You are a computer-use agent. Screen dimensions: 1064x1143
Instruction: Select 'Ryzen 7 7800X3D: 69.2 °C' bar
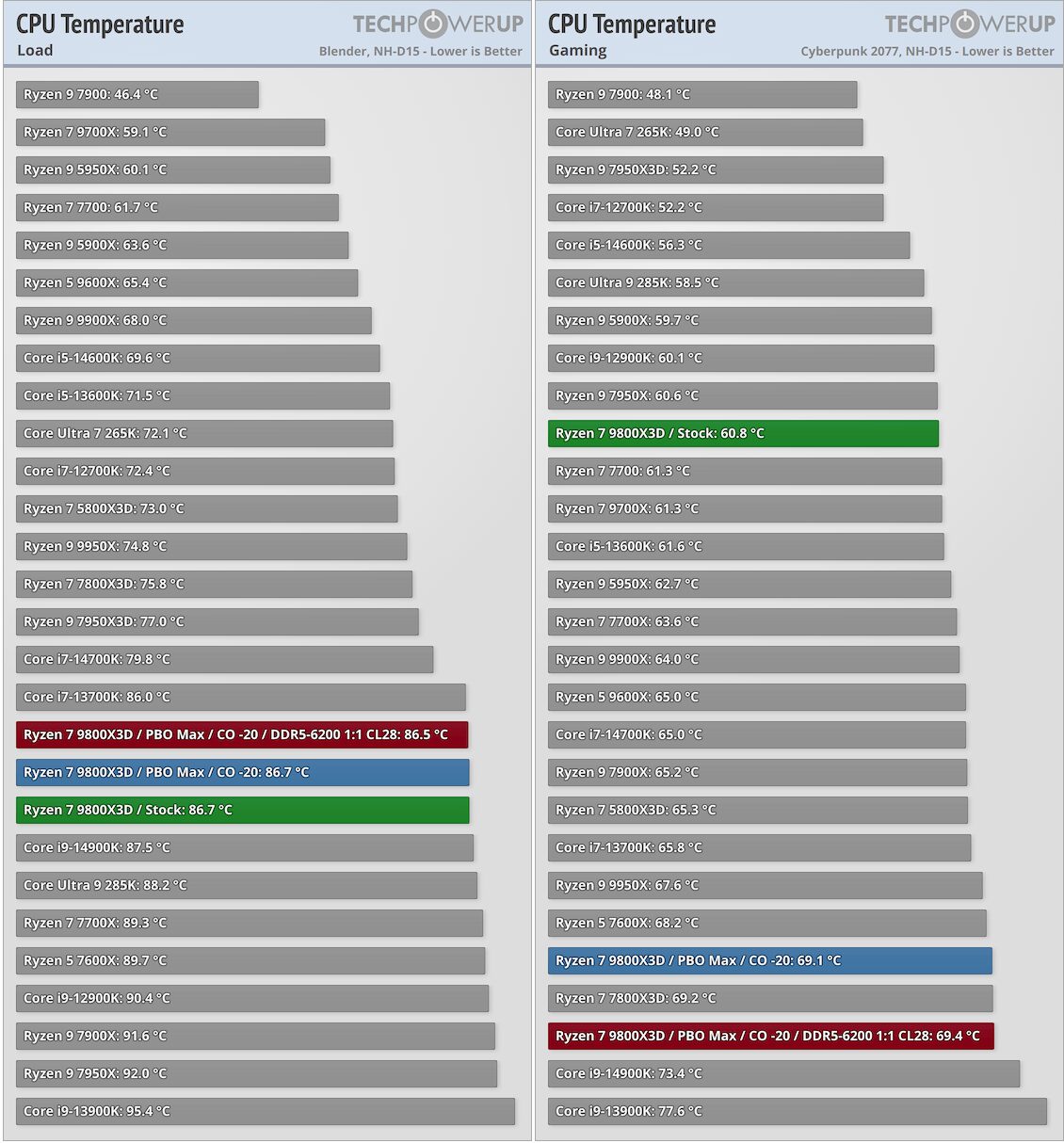[770, 998]
